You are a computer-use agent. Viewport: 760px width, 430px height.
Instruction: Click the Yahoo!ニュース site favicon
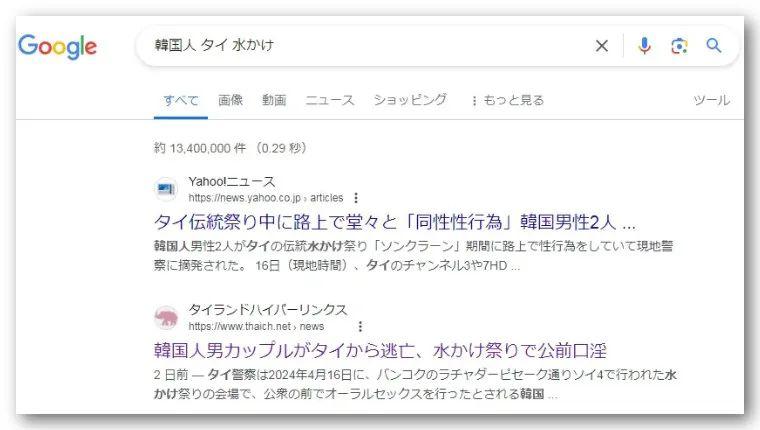click(x=166, y=189)
